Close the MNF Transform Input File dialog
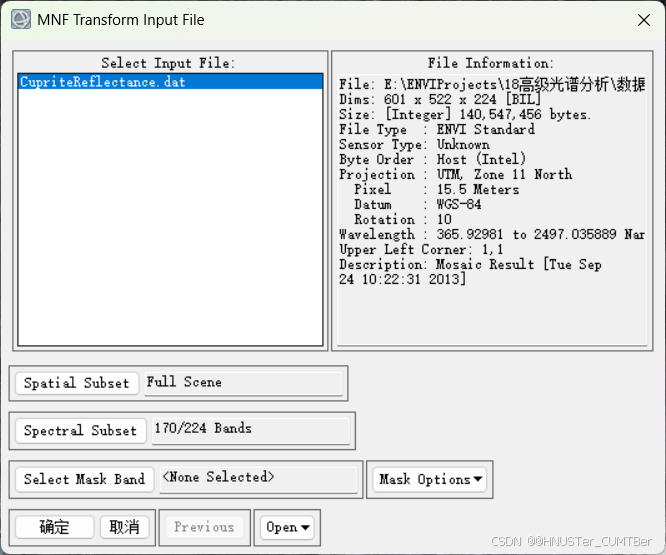 643,20
